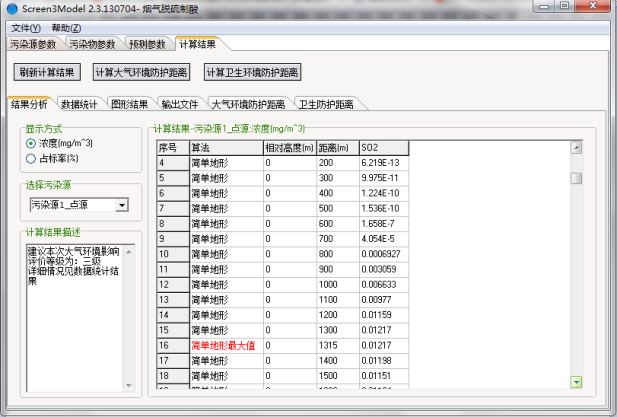This screenshot has width=617, height=417.
Task: Click green down arrow of results table scrollbar
Action: (x=576, y=382)
